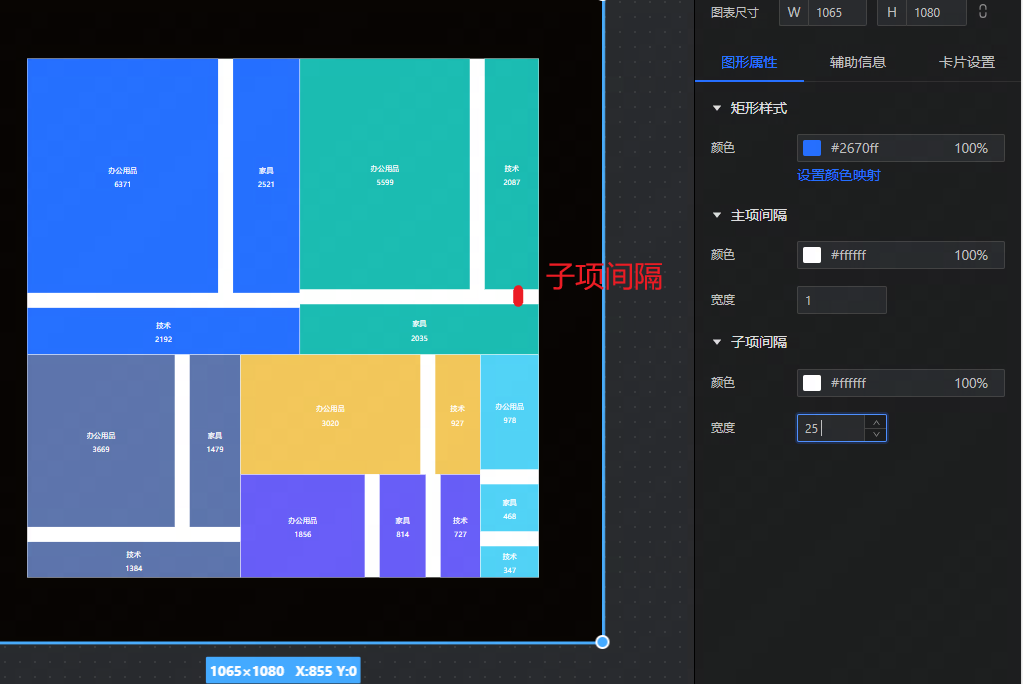Open the 子项间隔 white color swatch
The width and height of the screenshot is (1023, 684).
coord(812,383)
